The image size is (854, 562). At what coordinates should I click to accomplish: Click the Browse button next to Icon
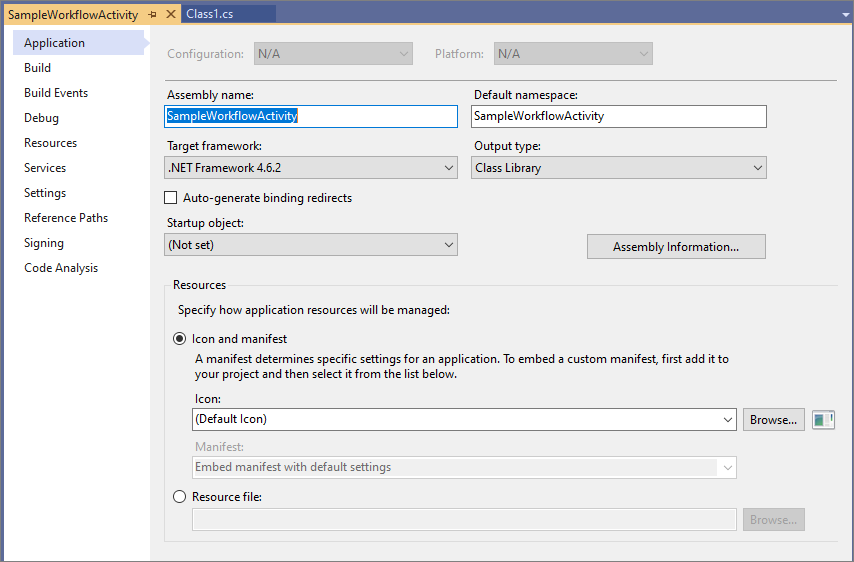(773, 420)
